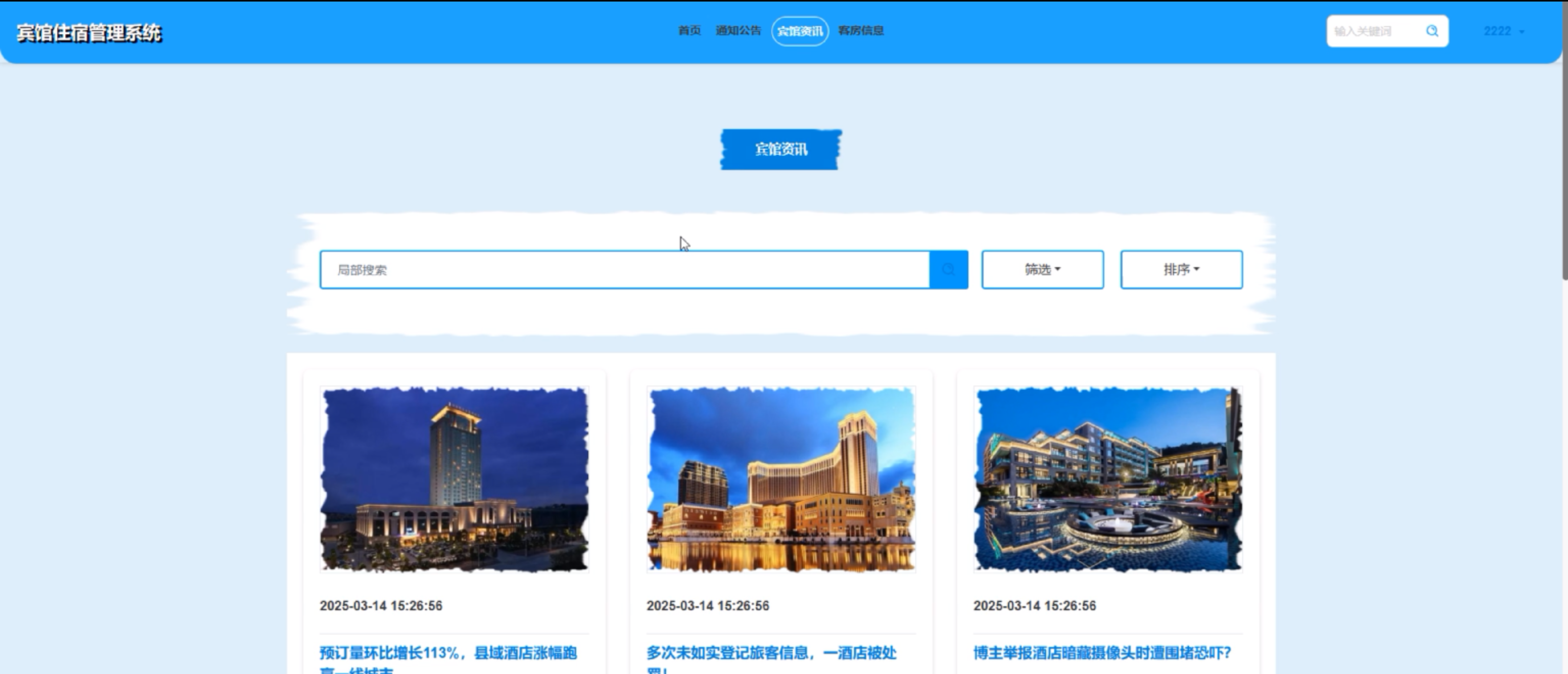Click the 宾馆住宿管理系统 site title
Viewport: 1568px width, 674px height.
tap(89, 33)
